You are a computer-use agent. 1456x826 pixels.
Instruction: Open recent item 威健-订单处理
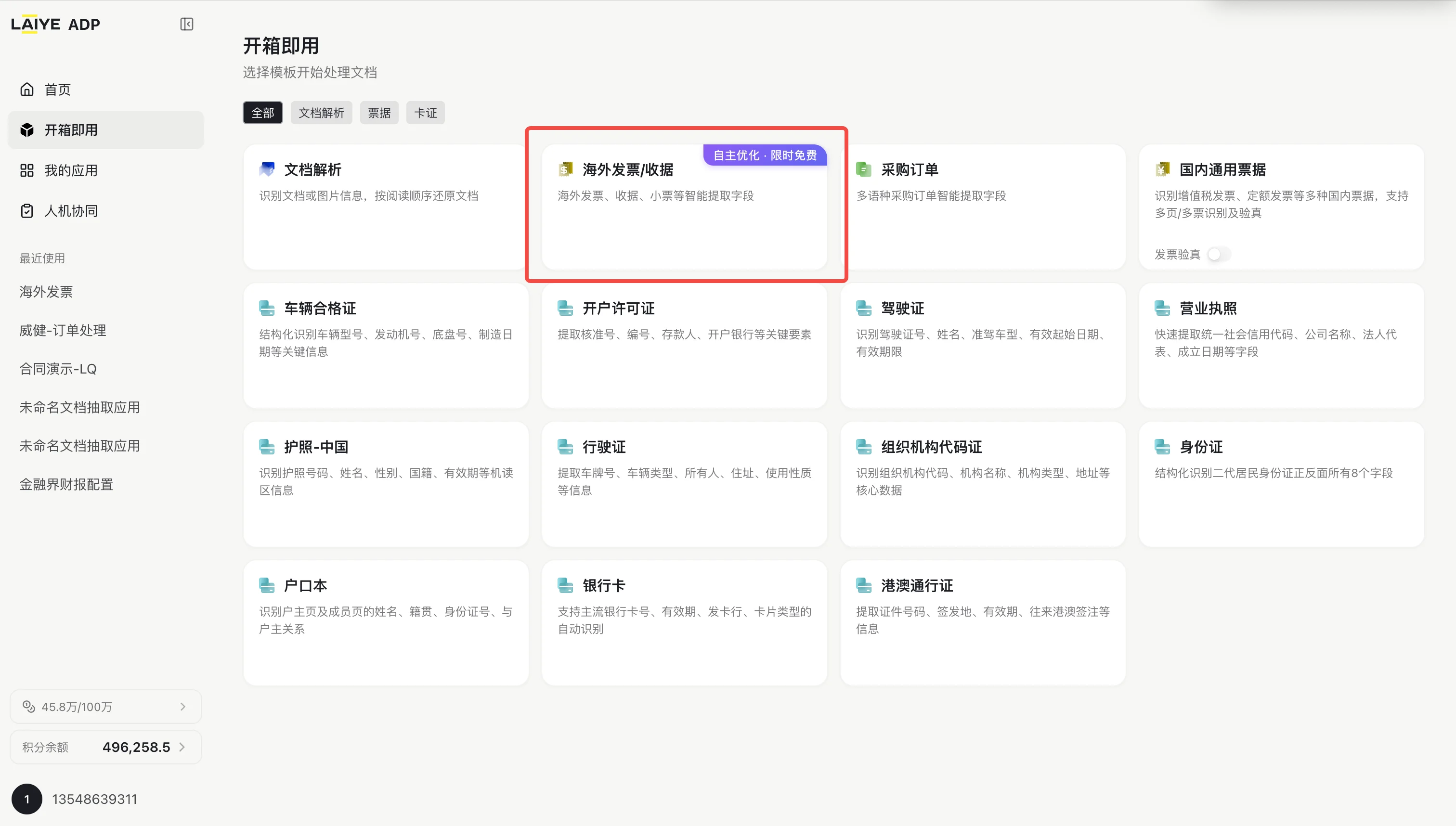[x=63, y=330]
